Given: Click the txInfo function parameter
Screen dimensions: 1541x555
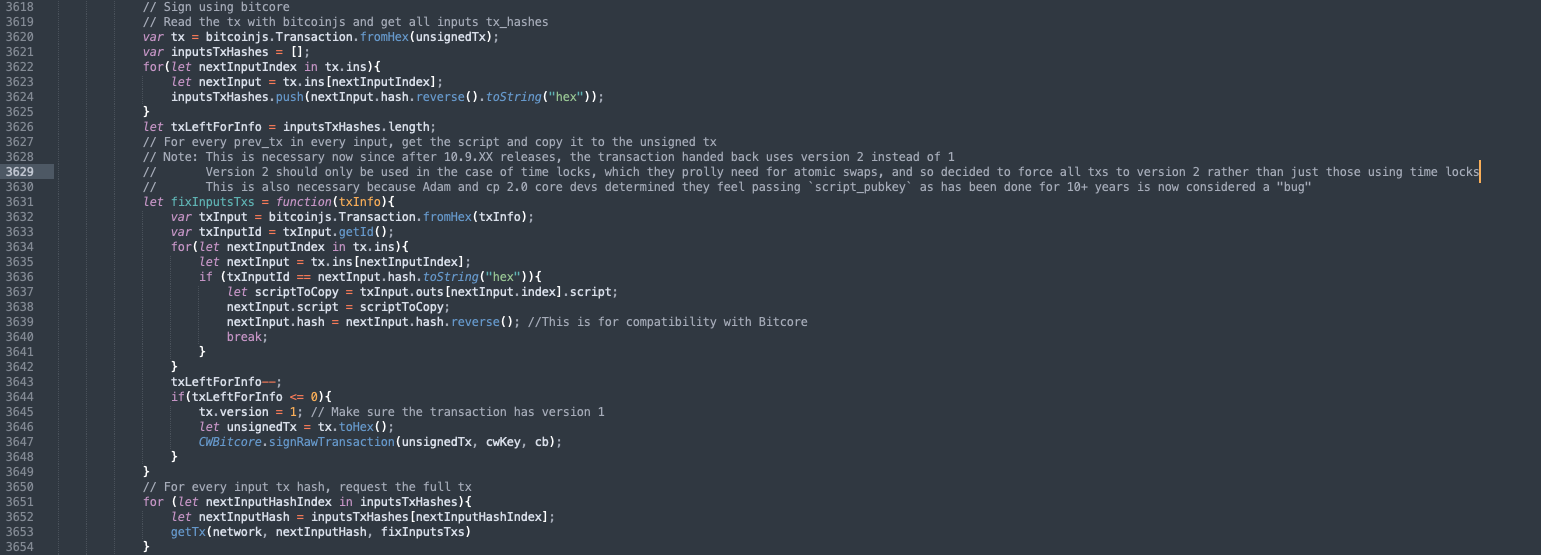Looking at the screenshot, I should pyautogui.click(x=362, y=202).
